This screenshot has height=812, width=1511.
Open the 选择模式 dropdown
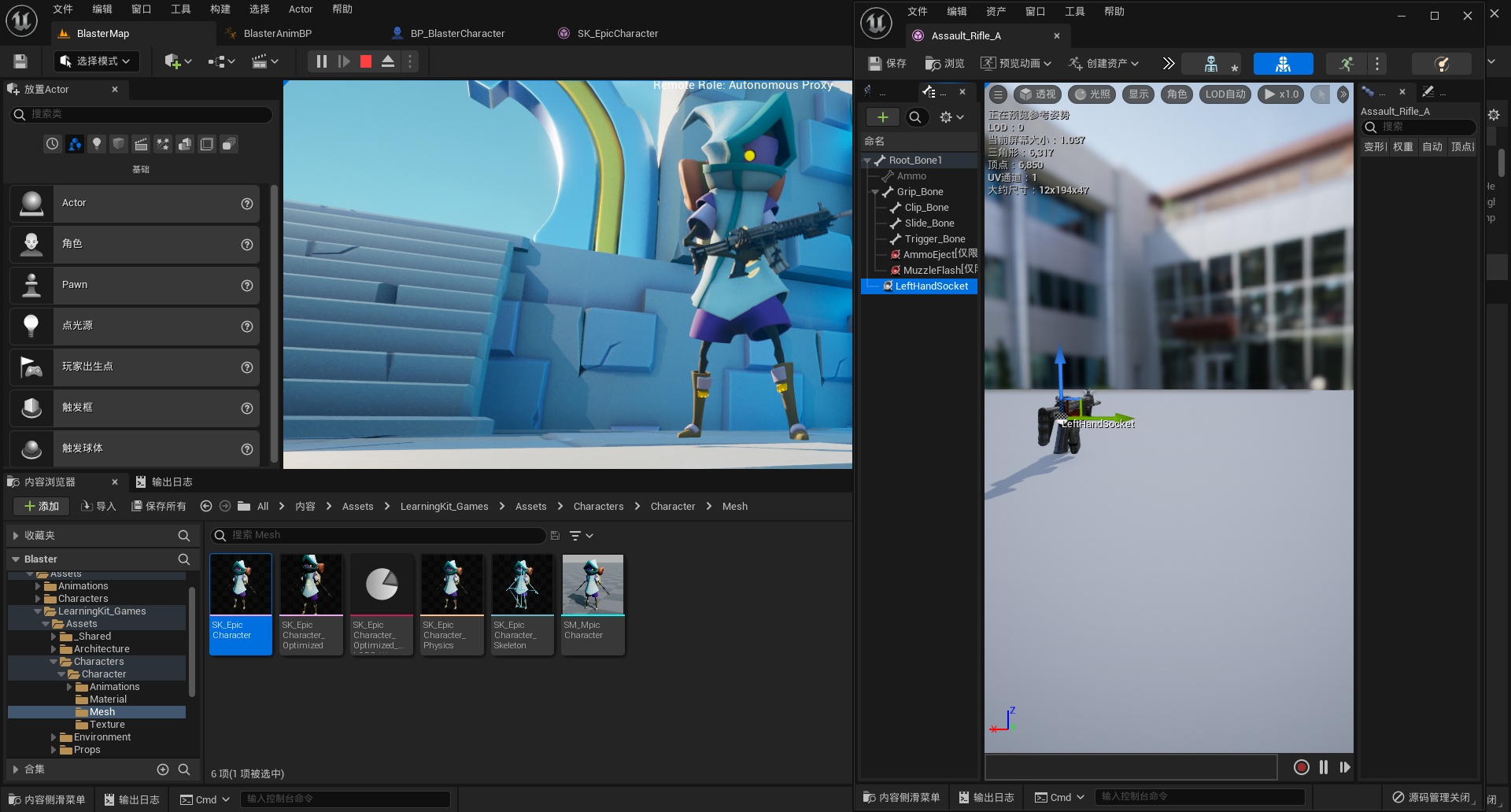(x=97, y=61)
